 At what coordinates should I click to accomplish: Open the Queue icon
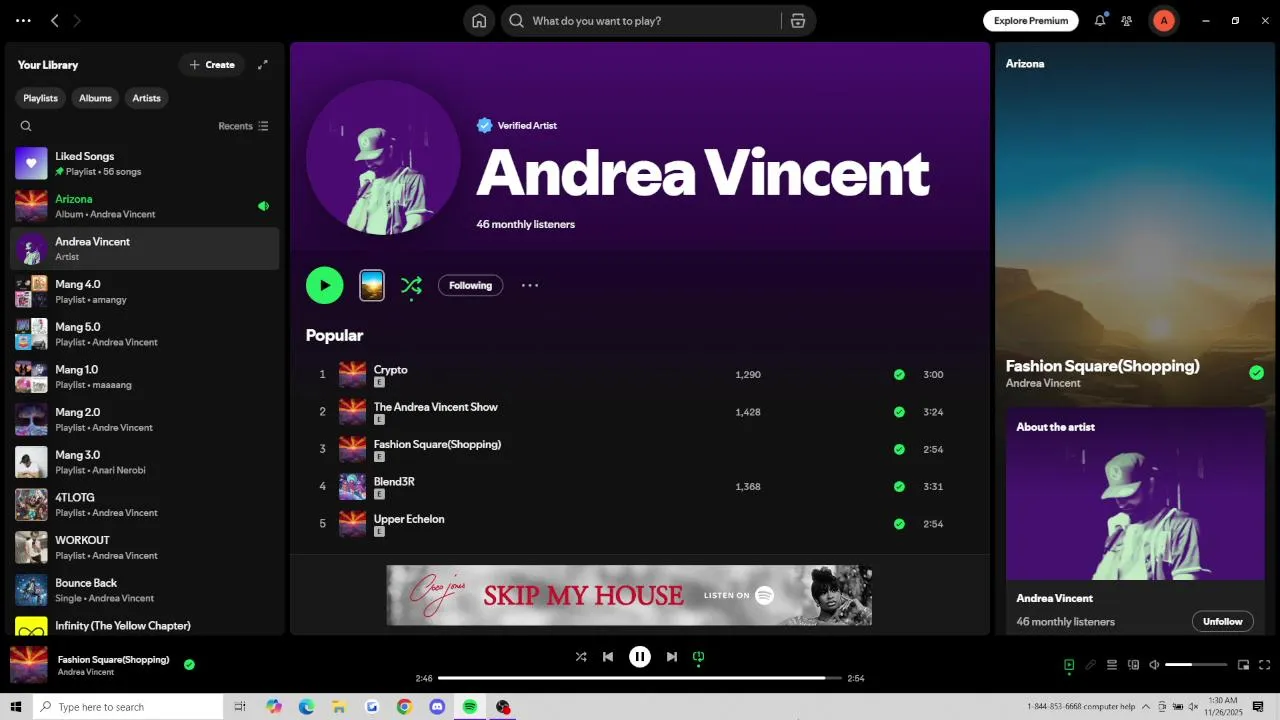pyautogui.click(x=1112, y=665)
